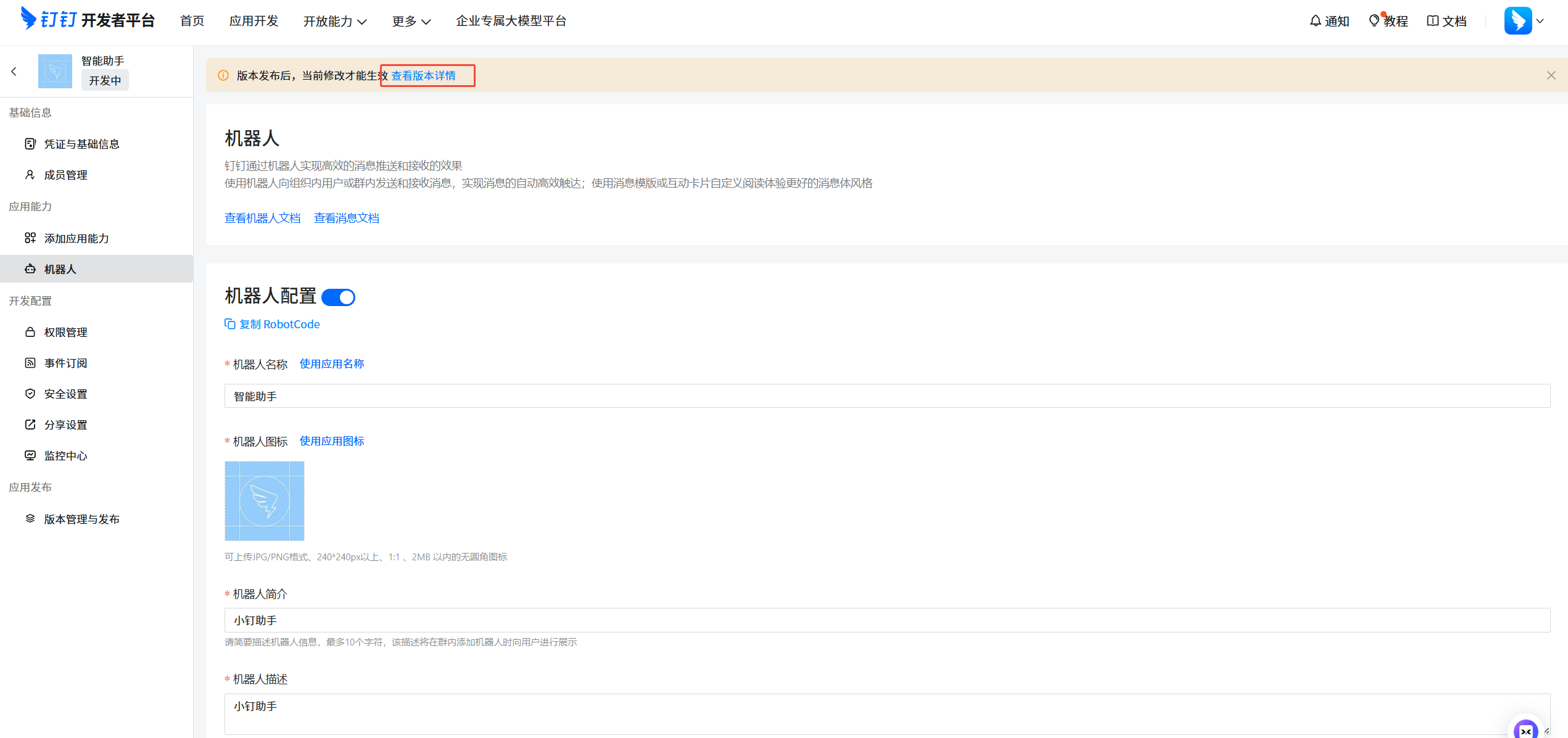Click the 安全设置 shield icon
Image resolution: width=1568 pixels, height=738 pixels.
coord(30,394)
